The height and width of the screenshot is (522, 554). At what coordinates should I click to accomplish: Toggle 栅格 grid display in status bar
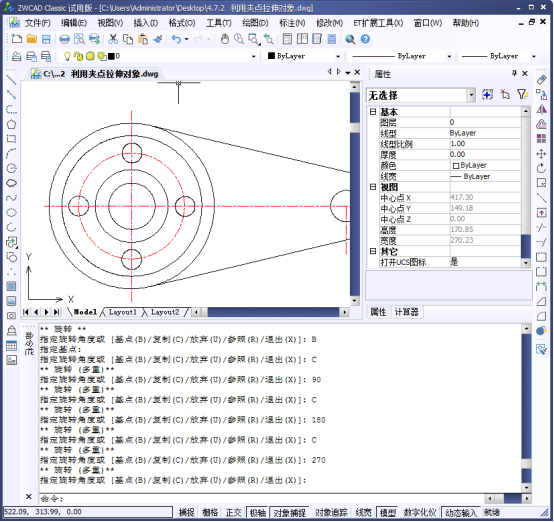pos(210,512)
